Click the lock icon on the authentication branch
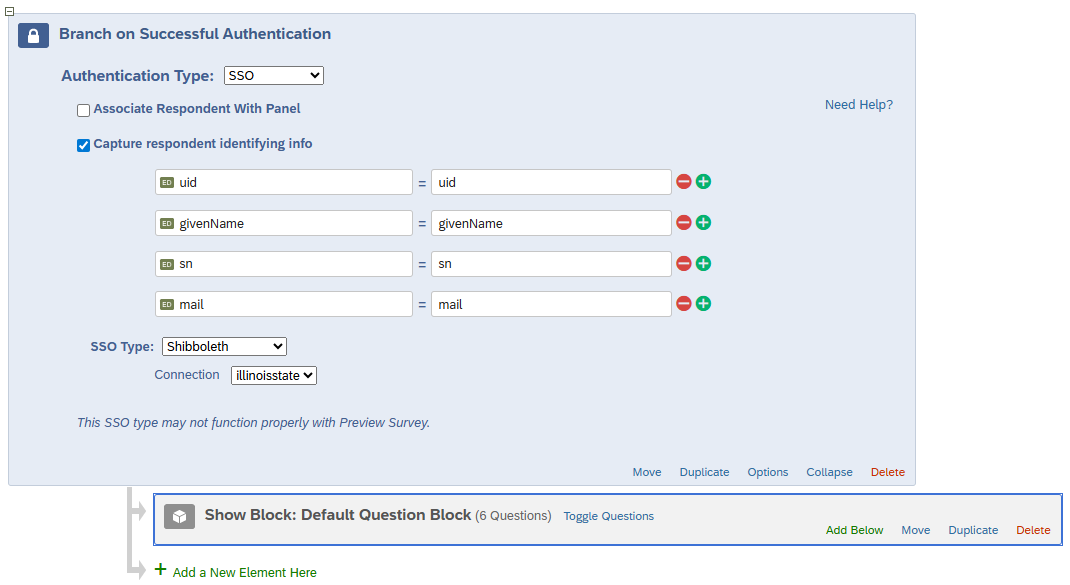This screenshot has width=1070, height=585. [33, 34]
